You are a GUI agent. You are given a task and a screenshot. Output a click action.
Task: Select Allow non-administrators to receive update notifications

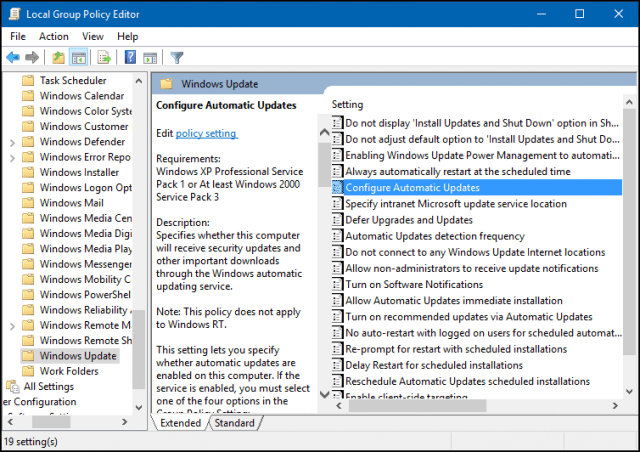(472, 268)
